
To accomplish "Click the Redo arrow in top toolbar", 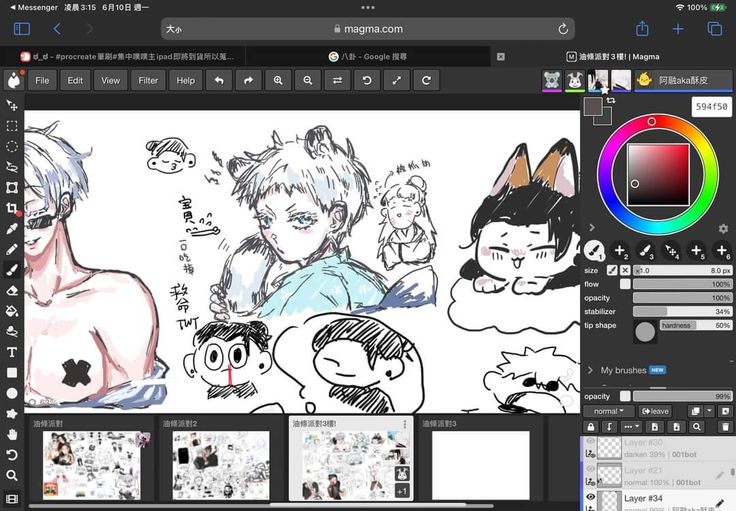I will pos(249,80).
